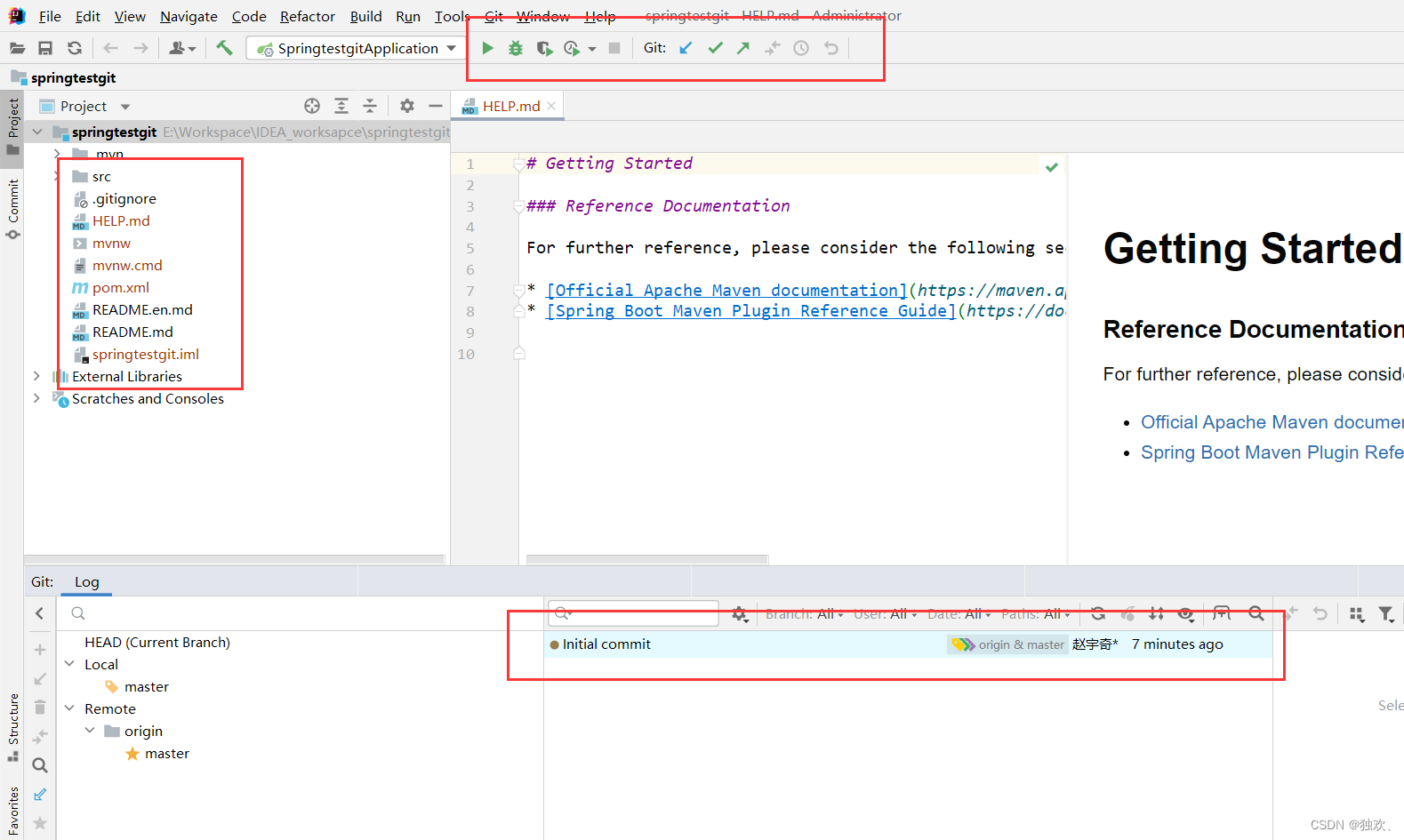The image size is (1404, 840).
Task: Click the Git log settings gear icon
Action: click(x=740, y=614)
